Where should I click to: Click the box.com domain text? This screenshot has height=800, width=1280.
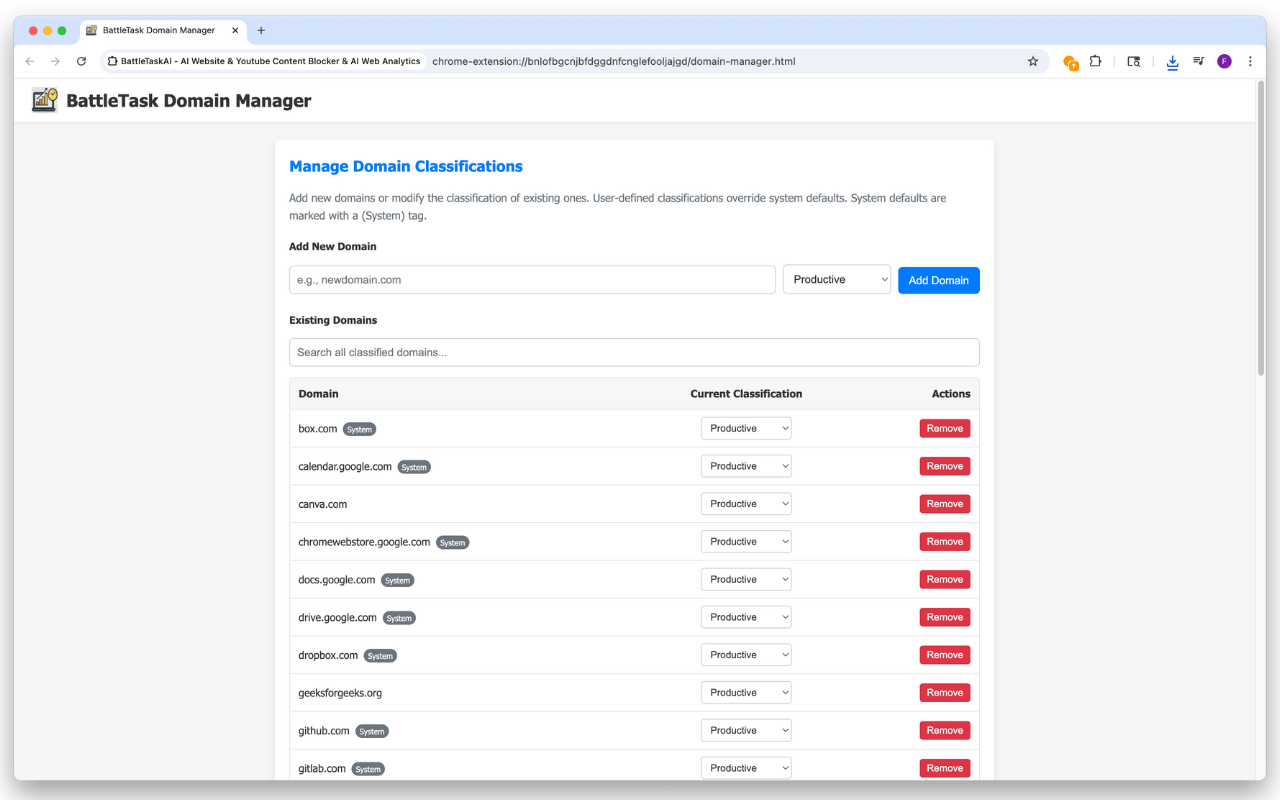tap(318, 428)
